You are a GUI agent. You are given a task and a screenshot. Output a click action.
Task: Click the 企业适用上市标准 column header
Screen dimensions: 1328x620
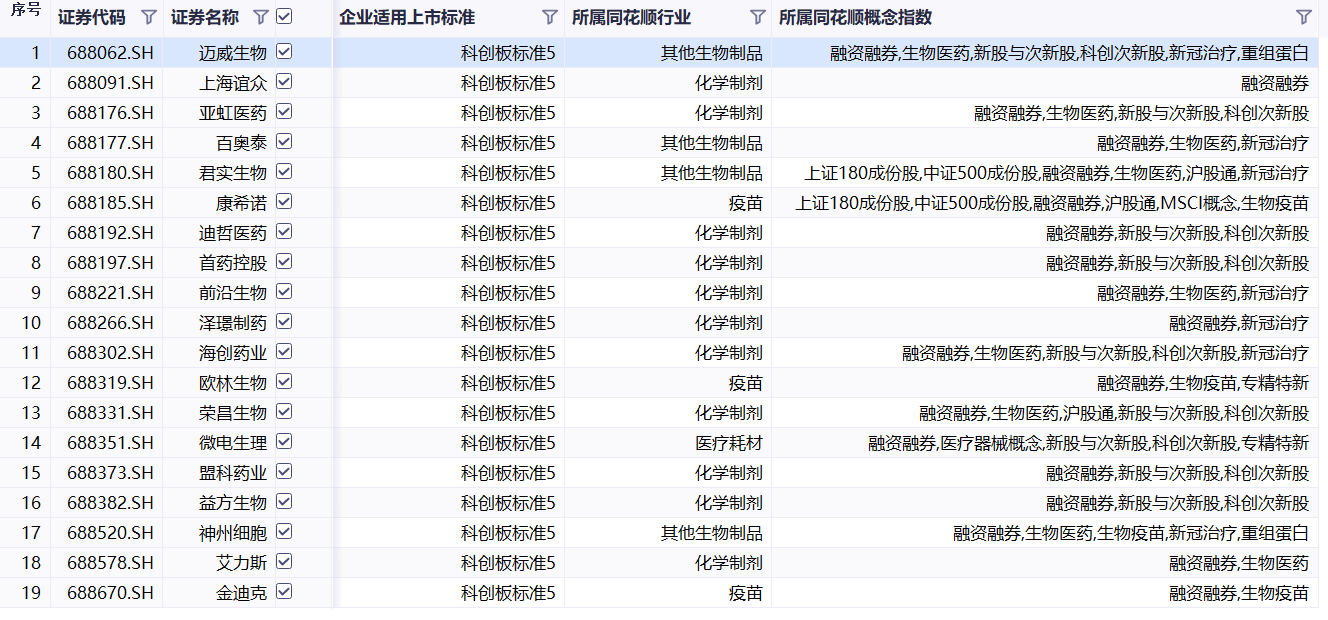click(407, 18)
